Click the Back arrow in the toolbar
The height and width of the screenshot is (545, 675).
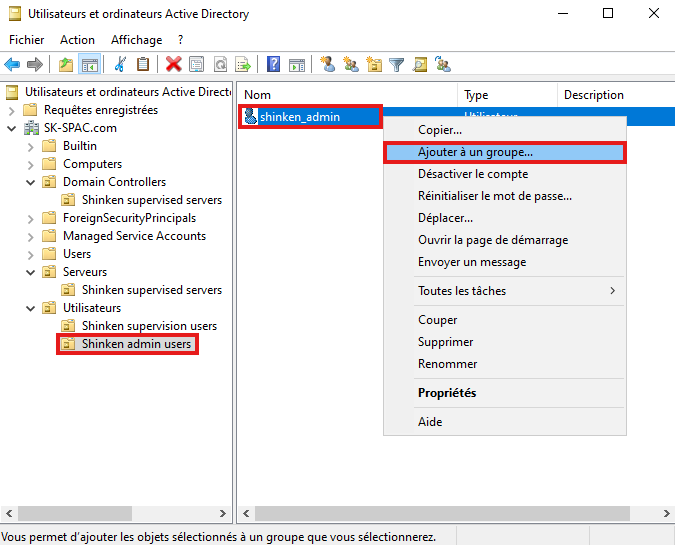(12, 65)
